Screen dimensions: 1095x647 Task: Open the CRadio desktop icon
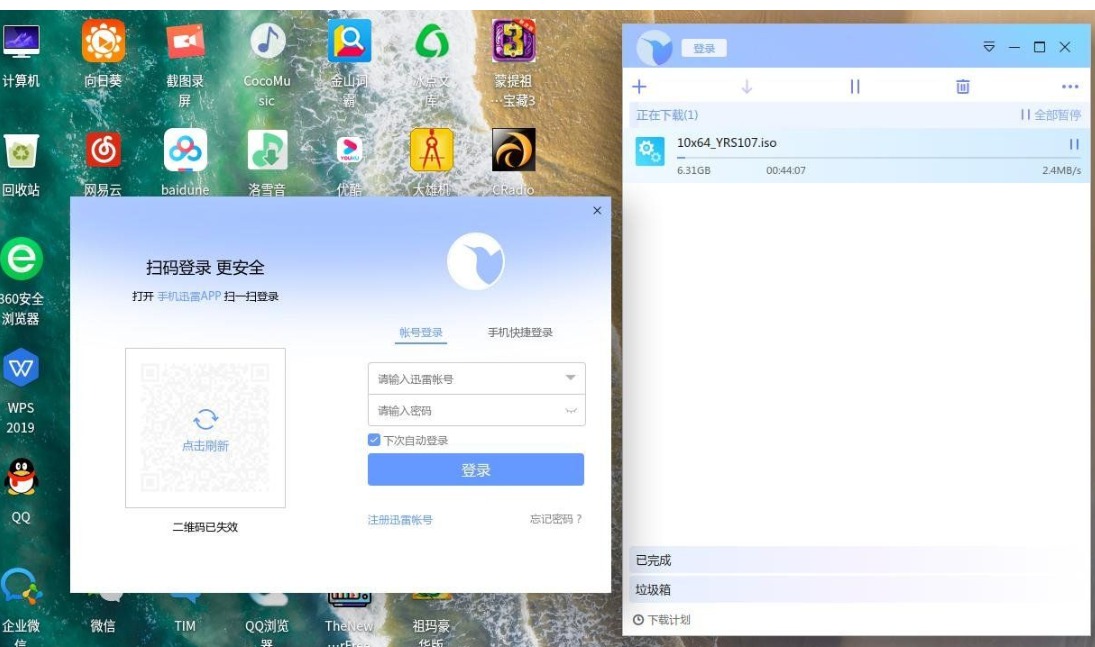click(x=513, y=150)
